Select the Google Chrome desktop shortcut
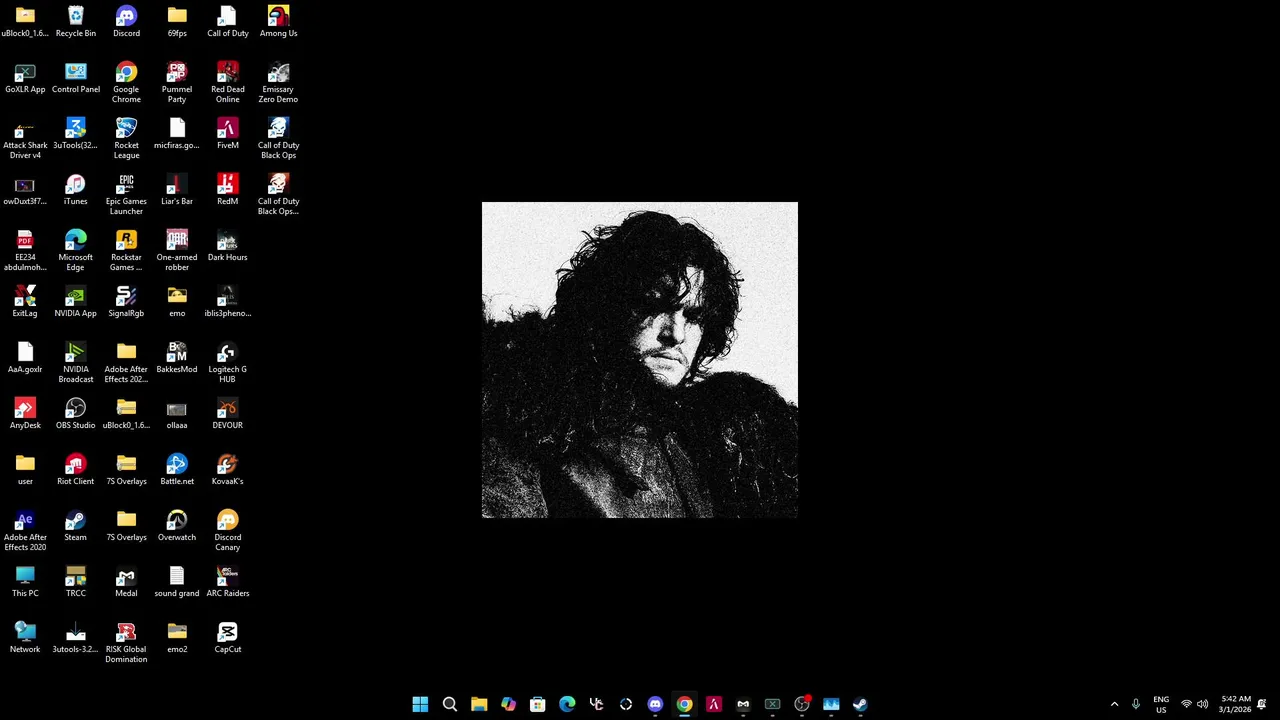 coord(126,83)
